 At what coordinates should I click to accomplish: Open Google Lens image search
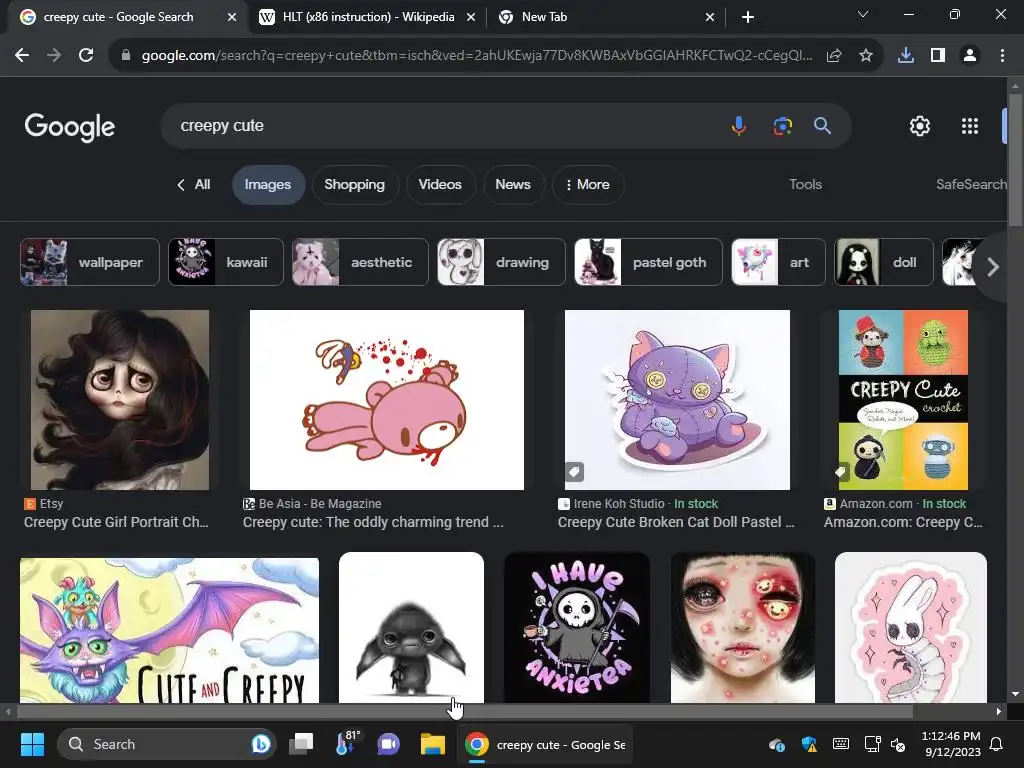(x=782, y=125)
